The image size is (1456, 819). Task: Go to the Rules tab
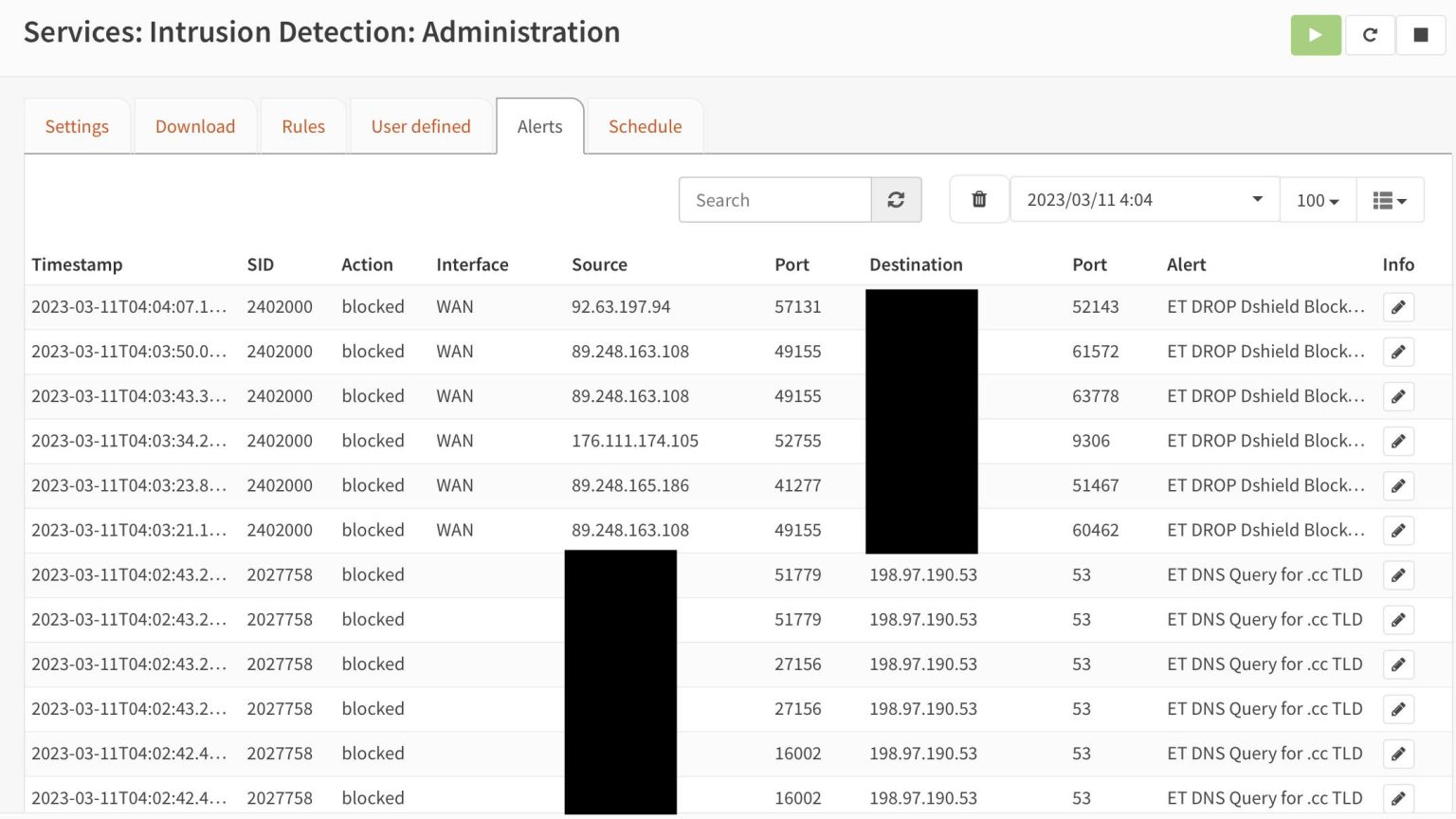coord(302,126)
